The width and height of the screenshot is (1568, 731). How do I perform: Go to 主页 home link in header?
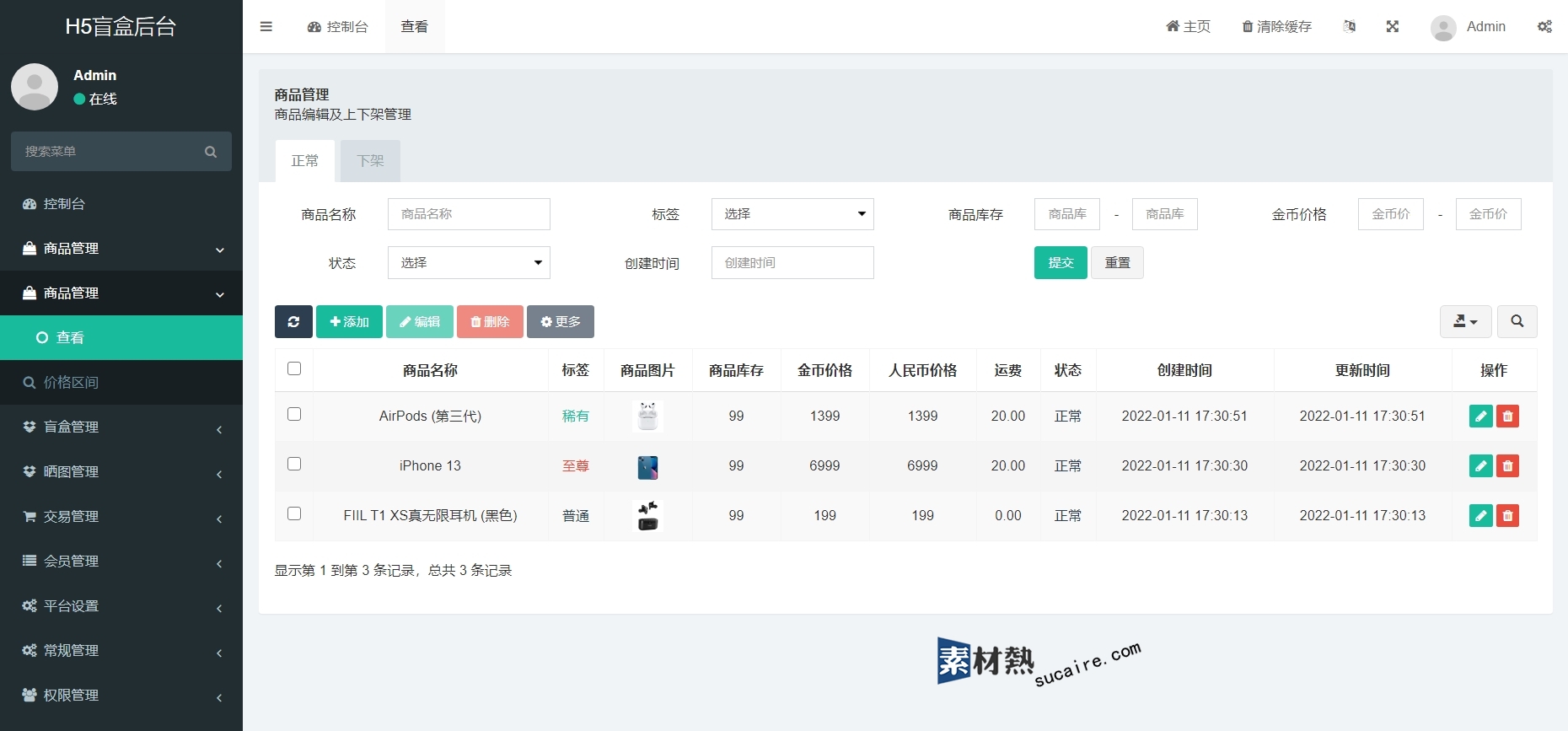[x=1188, y=26]
